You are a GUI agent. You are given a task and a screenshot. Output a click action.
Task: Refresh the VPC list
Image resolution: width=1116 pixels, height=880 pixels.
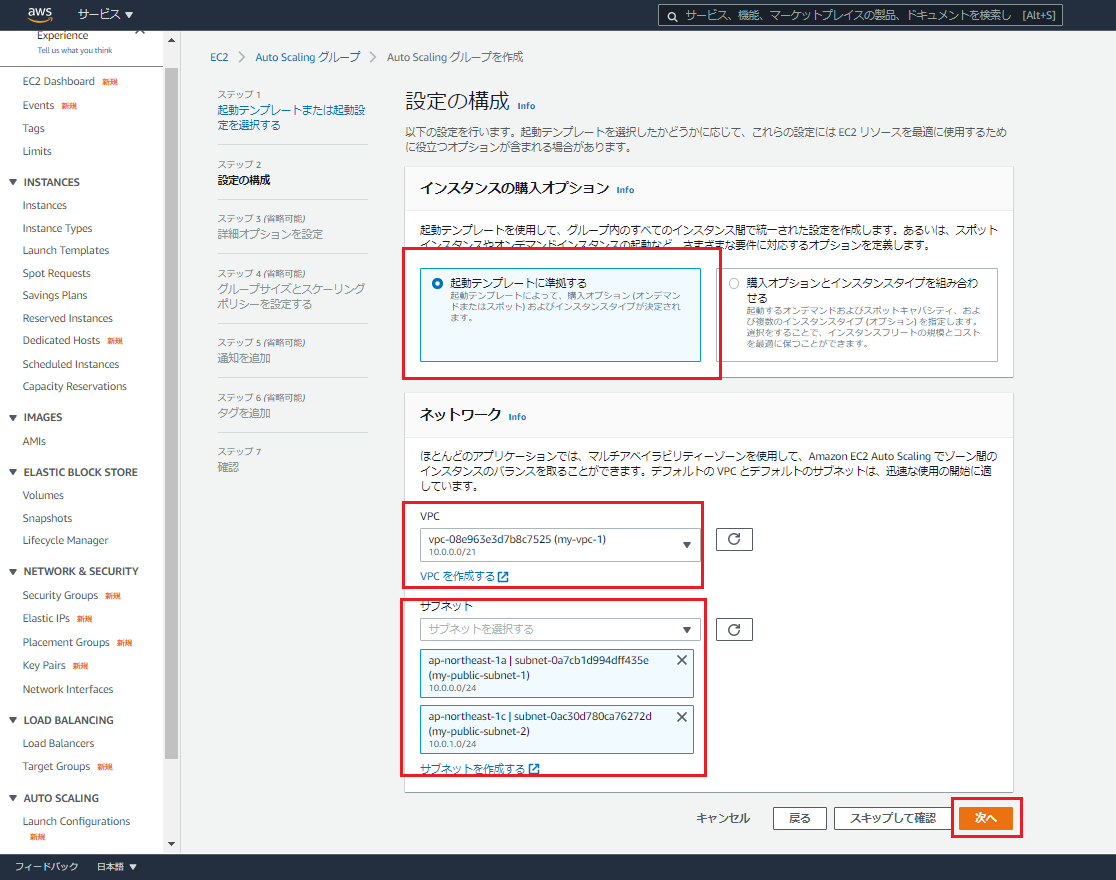point(734,539)
